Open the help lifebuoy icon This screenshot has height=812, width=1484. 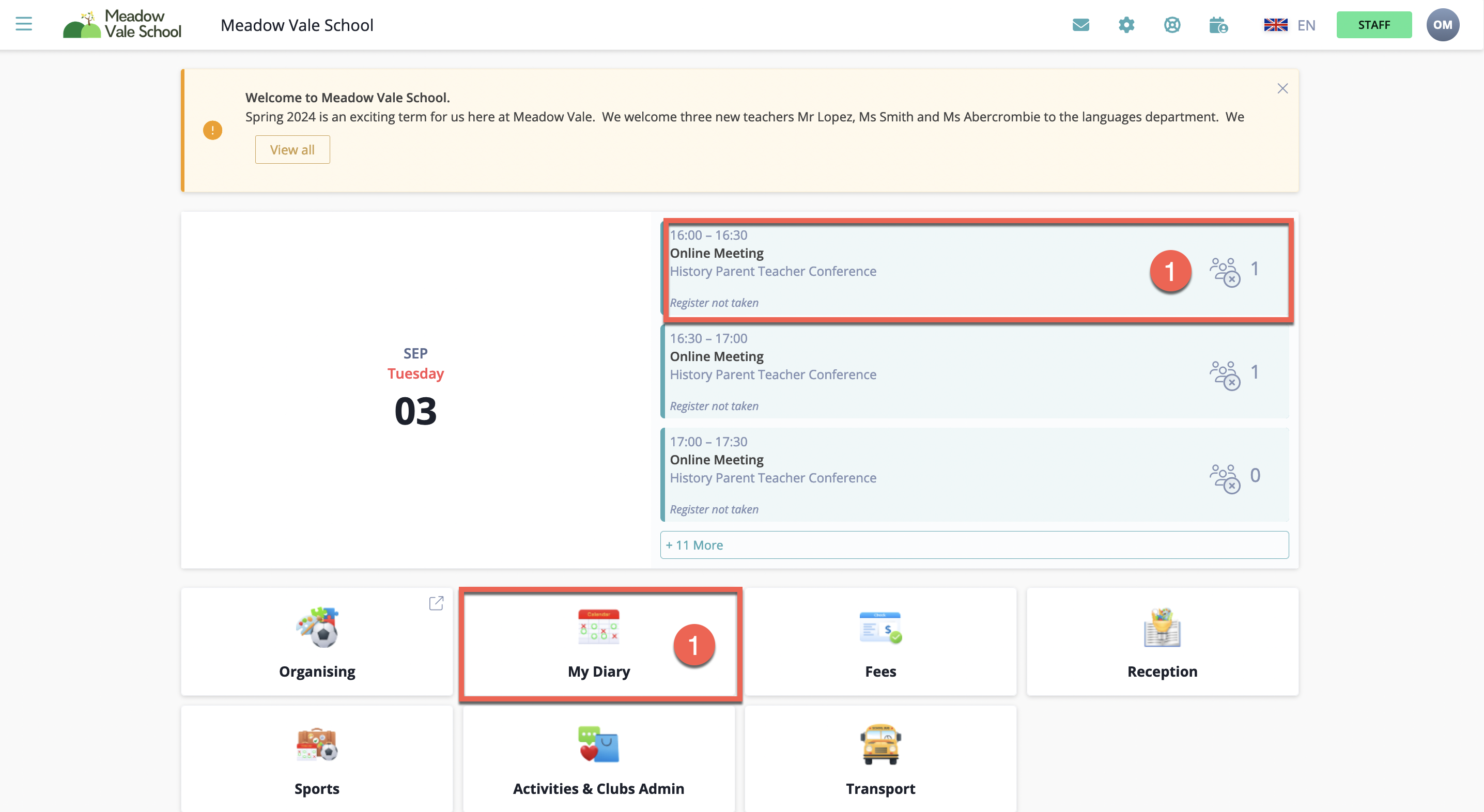[x=1172, y=25]
